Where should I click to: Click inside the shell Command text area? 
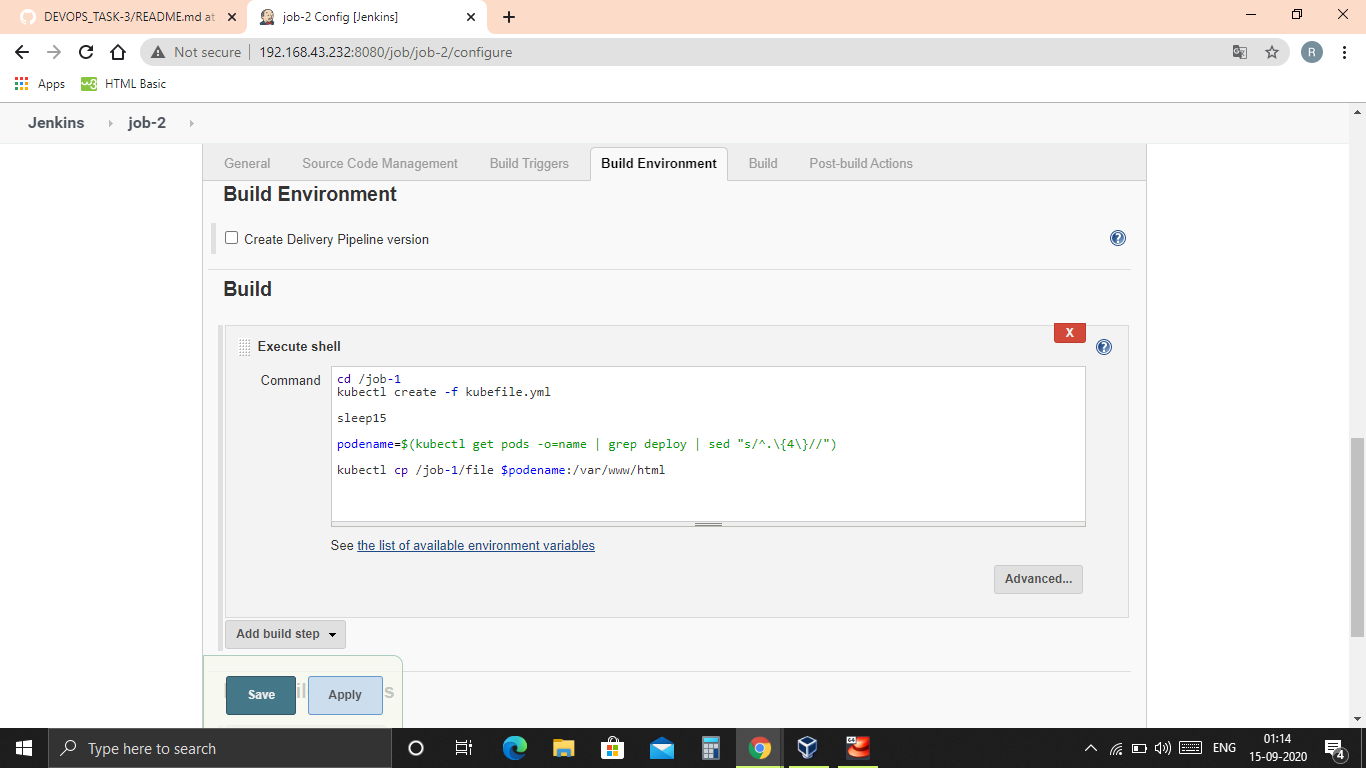pyautogui.click(x=708, y=444)
